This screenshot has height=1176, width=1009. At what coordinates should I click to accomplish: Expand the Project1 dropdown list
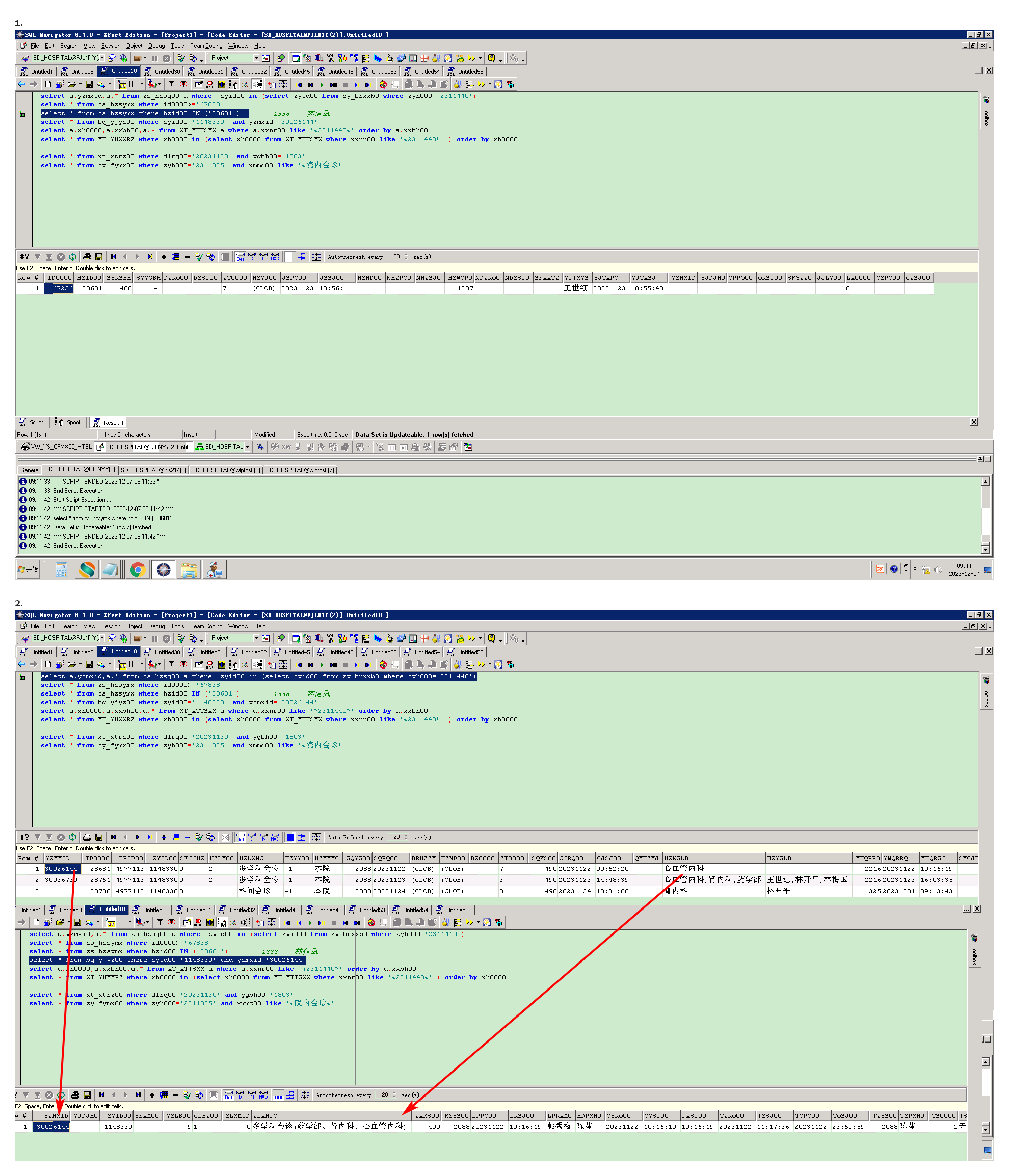tap(256, 58)
